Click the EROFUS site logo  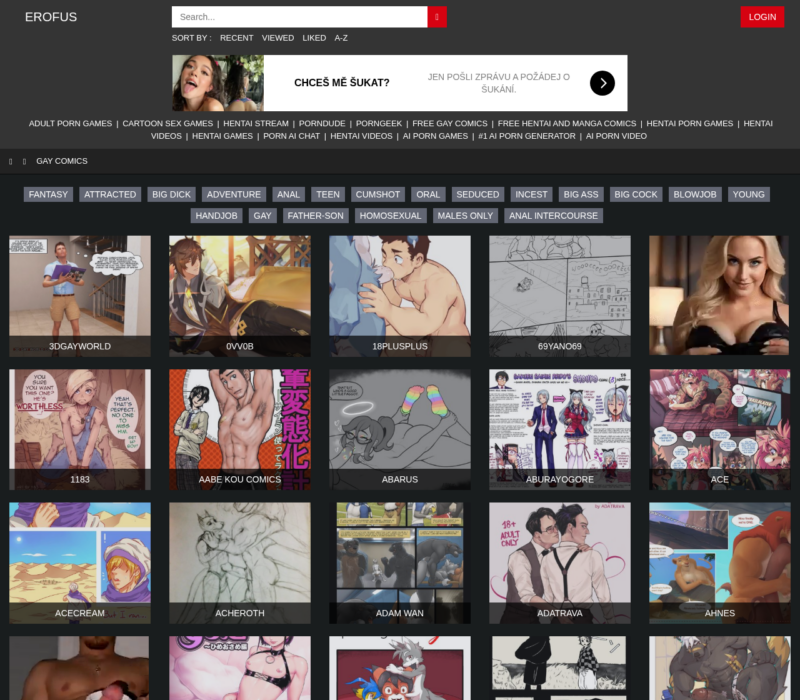51,17
